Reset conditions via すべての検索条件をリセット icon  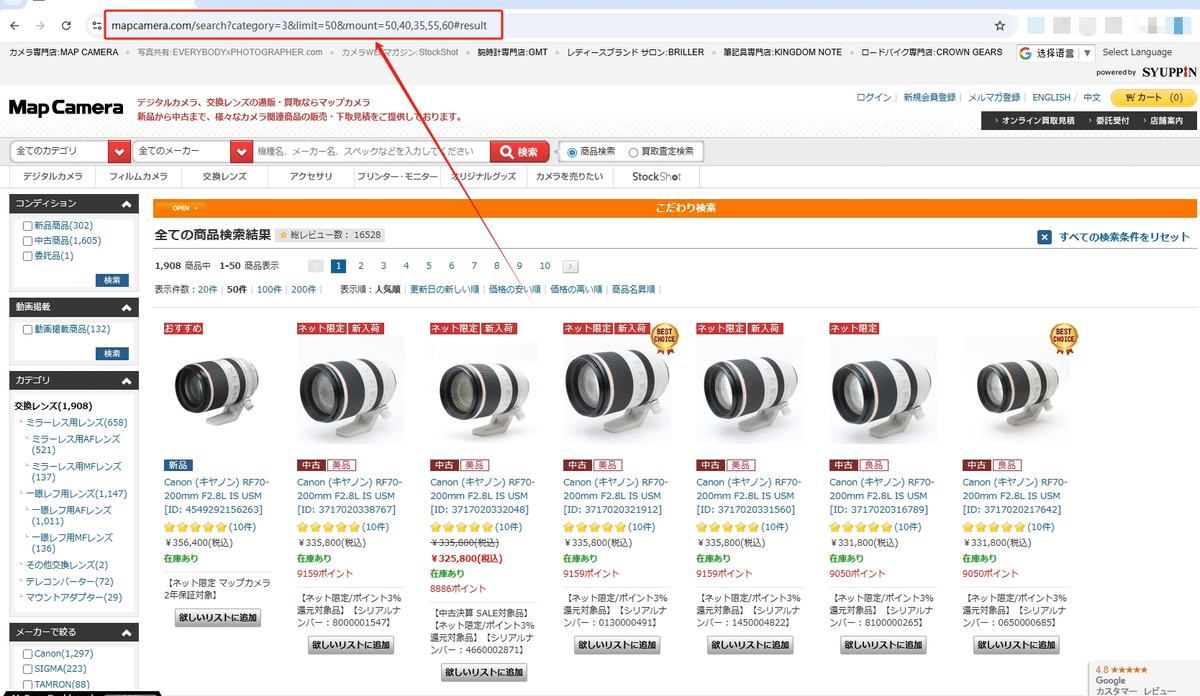[1044, 237]
